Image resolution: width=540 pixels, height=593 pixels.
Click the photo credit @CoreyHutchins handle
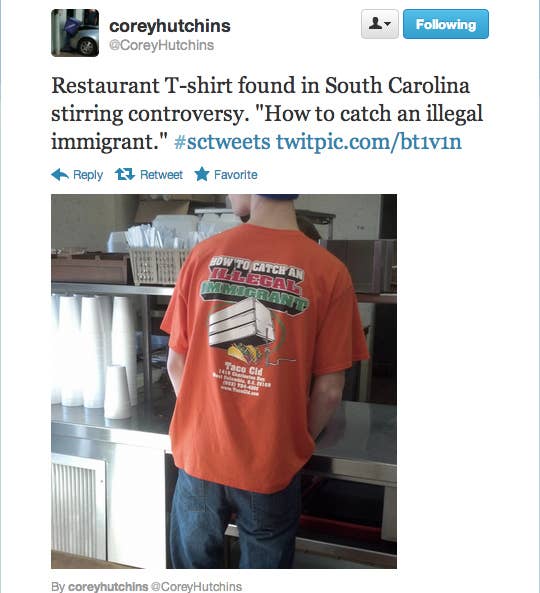click(x=196, y=587)
